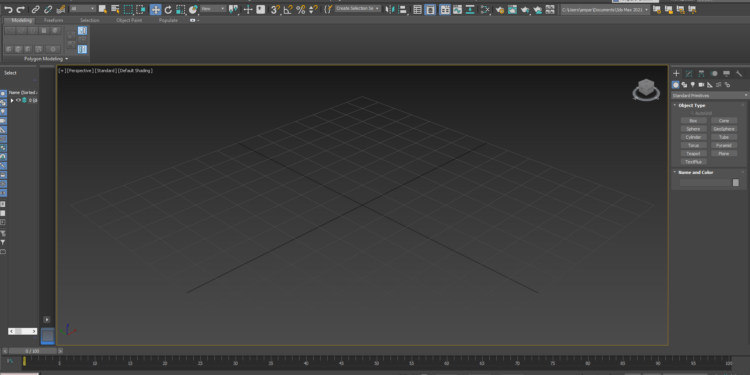Activate the Select Object tool
750x375 pixels.
point(102,9)
